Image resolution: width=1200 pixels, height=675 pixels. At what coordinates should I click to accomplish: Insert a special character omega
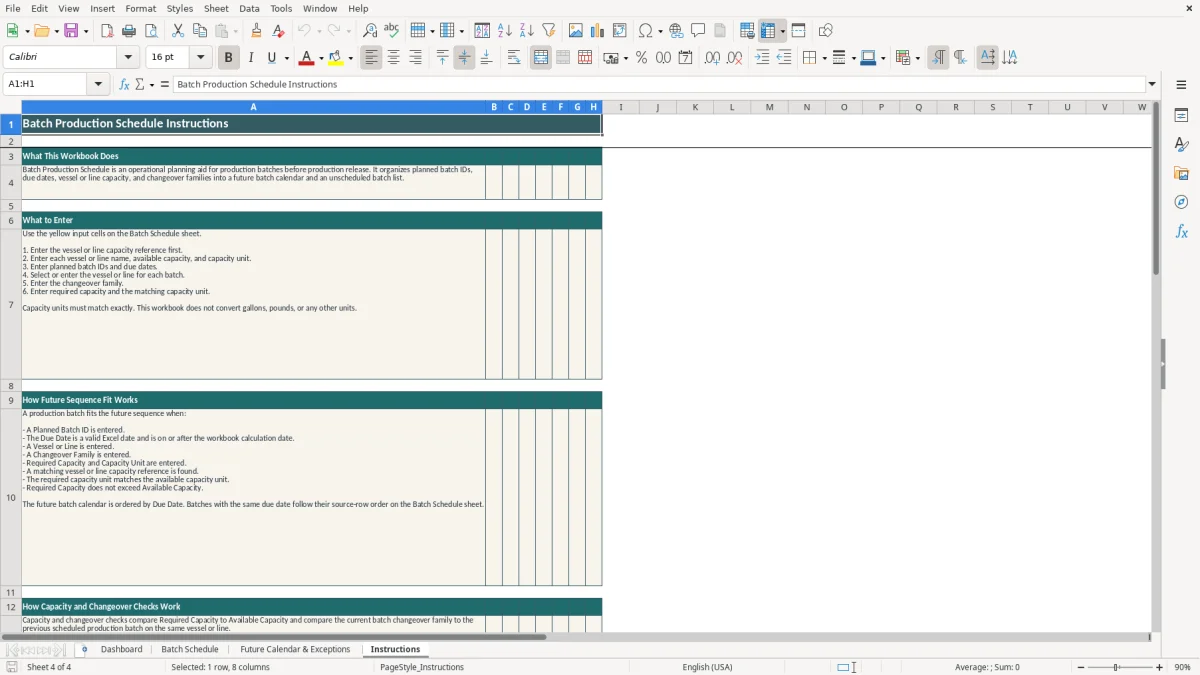point(646,31)
